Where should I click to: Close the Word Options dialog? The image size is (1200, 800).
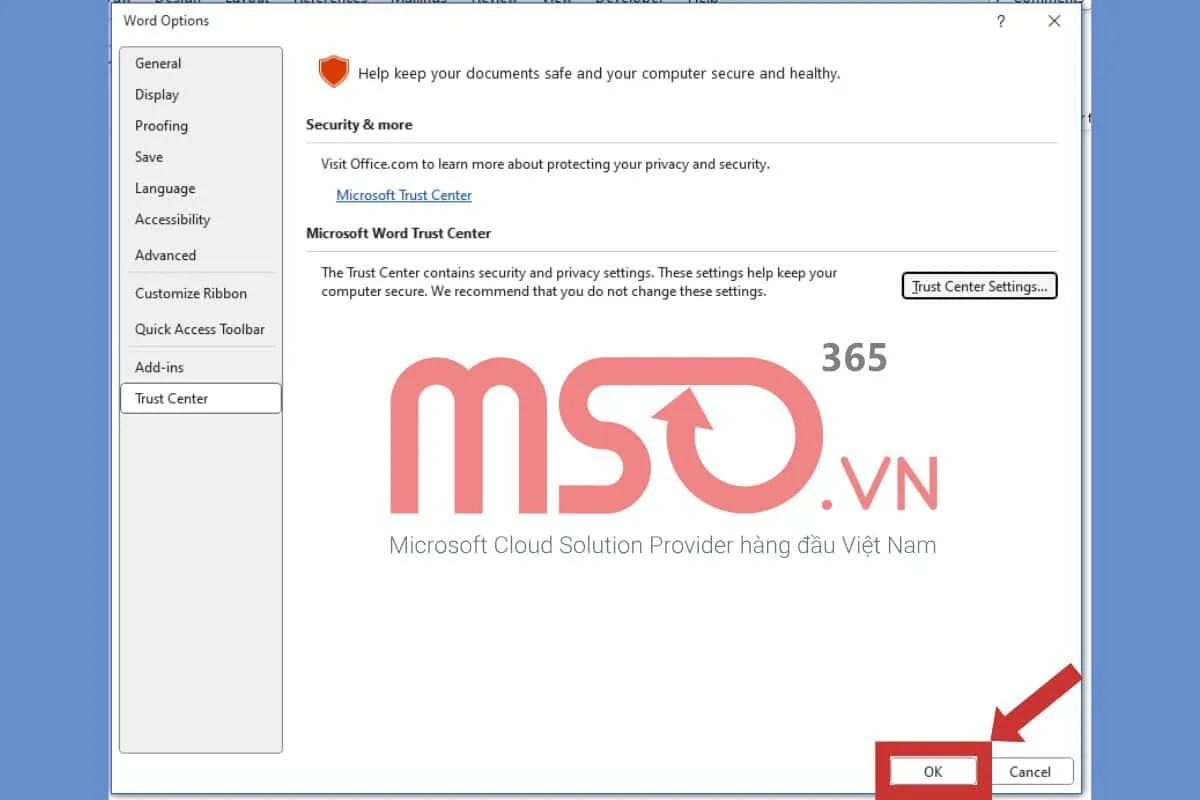1054,21
